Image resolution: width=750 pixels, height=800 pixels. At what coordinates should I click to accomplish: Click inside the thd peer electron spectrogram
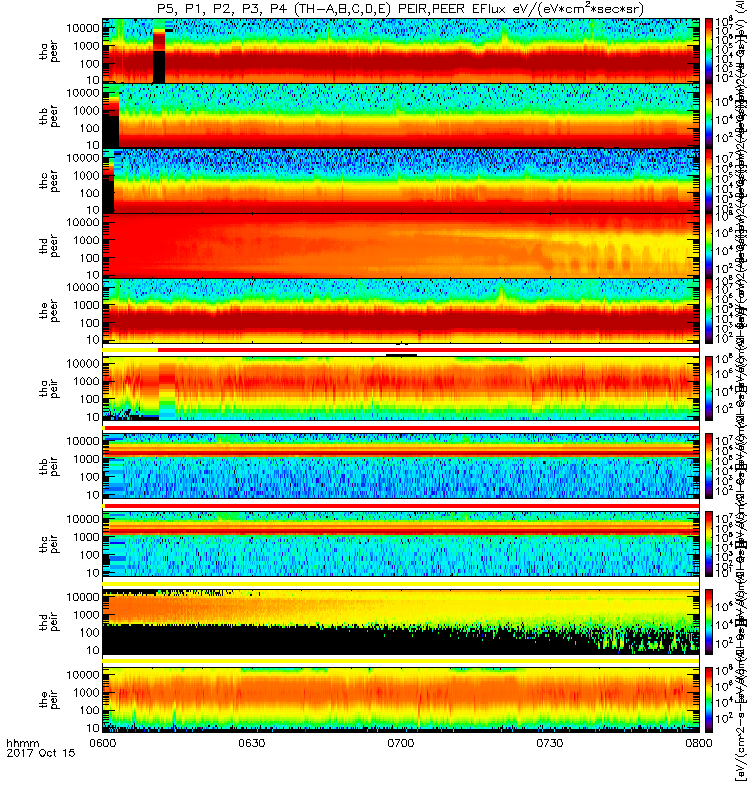(x=401, y=245)
